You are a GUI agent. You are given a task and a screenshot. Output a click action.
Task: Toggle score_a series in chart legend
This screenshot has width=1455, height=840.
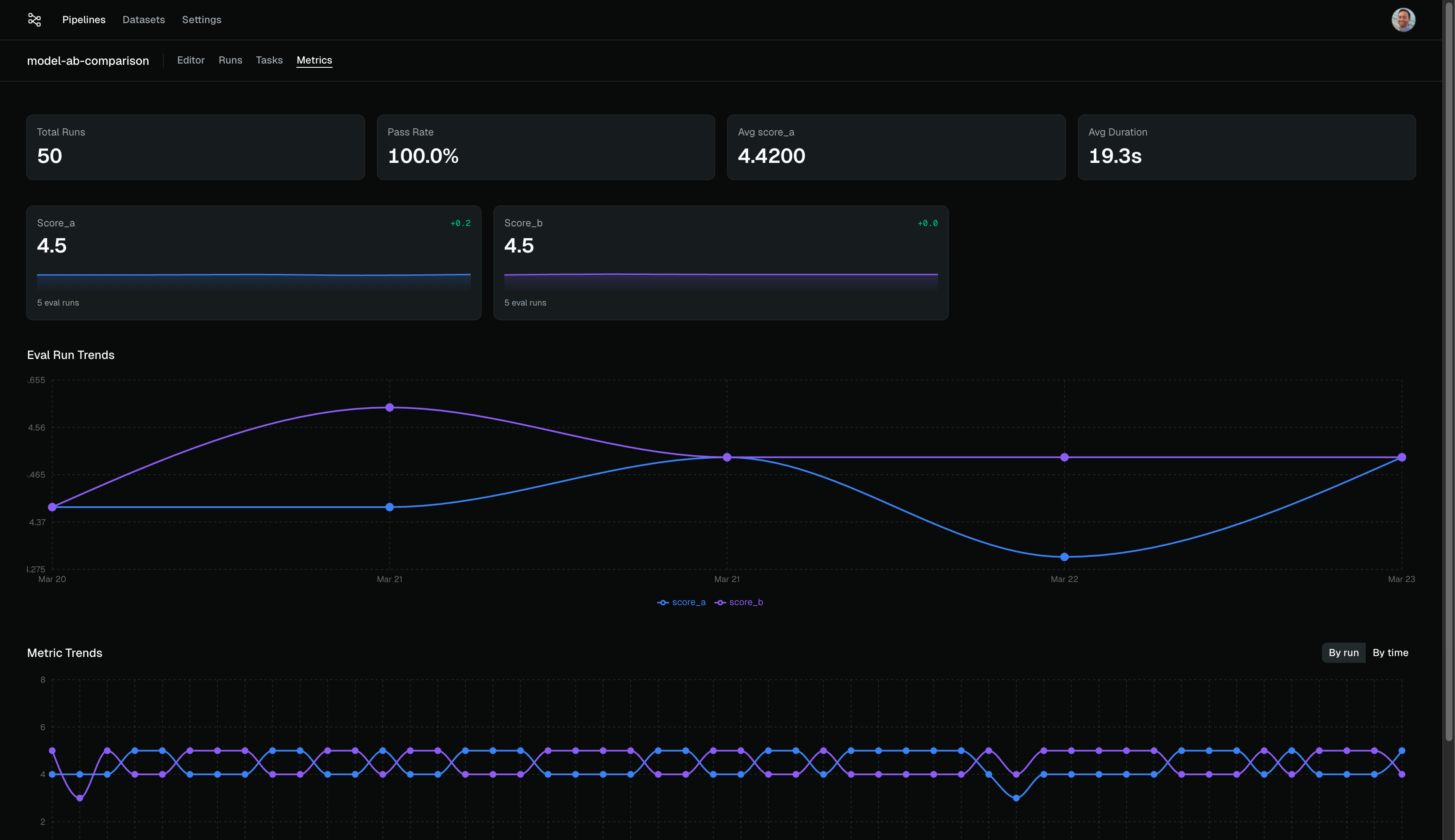(x=682, y=602)
